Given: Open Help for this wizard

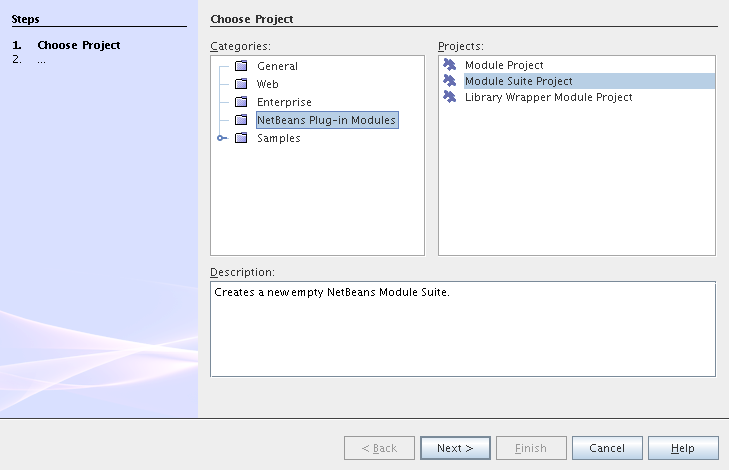Looking at the screenshot, I should pyautogui.click(x=683, y=448).
